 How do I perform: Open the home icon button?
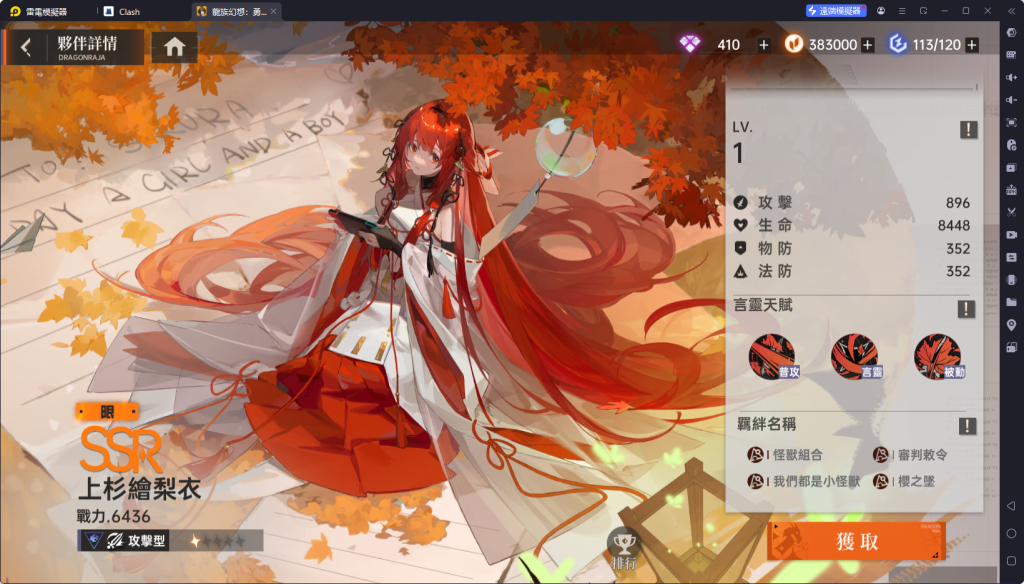click(174, 47)
